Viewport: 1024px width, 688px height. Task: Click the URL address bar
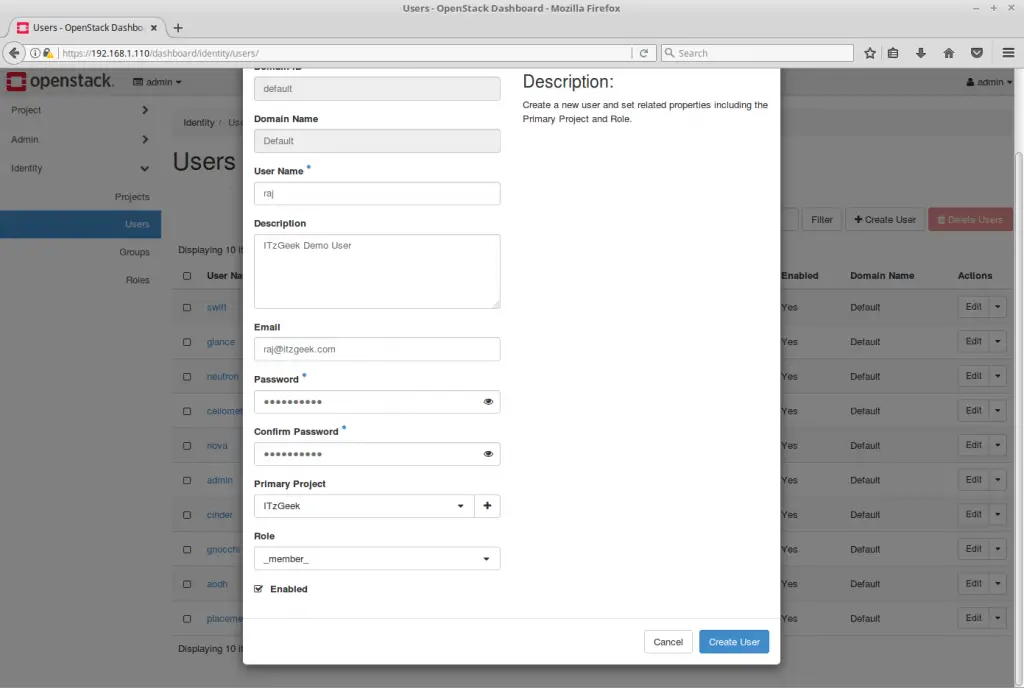coord(345,53)
